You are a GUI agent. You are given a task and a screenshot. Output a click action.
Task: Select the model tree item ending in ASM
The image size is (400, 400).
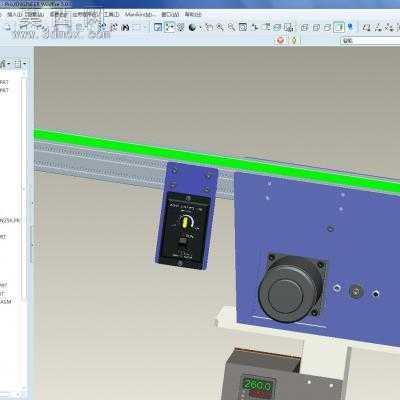click(6, 302)
